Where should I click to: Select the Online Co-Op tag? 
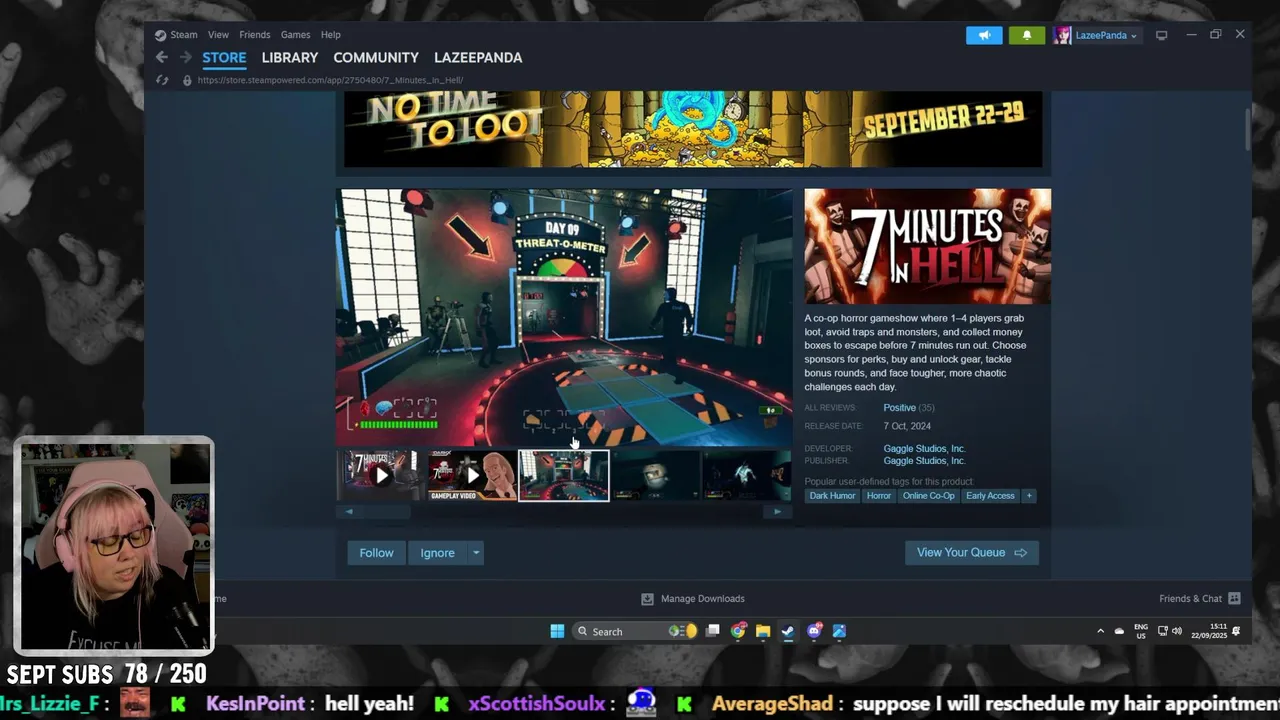coord(929,496)
